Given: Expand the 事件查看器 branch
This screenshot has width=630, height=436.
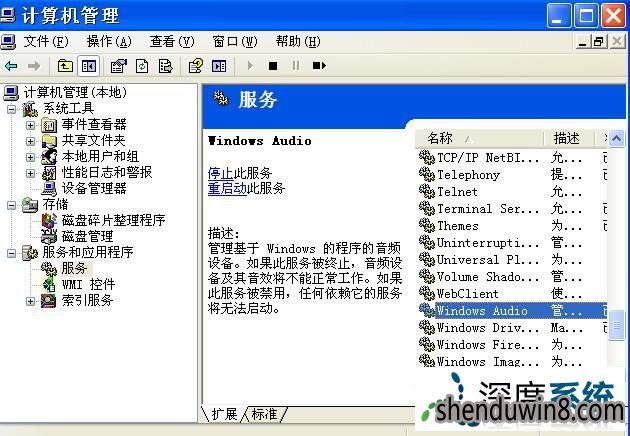Looking at the screenshot, I should tap(31, 125).
